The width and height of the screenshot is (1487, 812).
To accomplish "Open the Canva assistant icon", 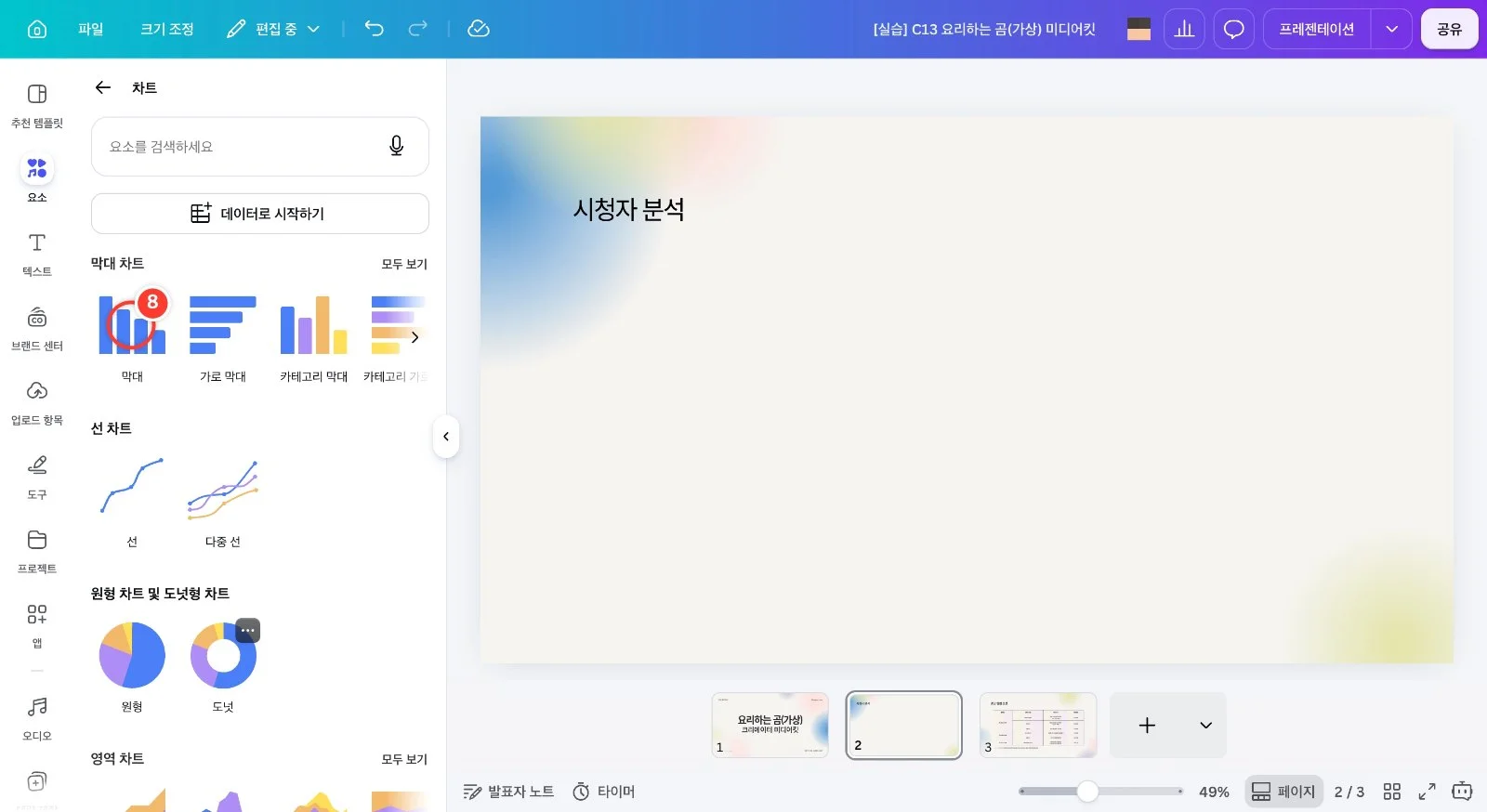I will click(x=1462, y=792).
